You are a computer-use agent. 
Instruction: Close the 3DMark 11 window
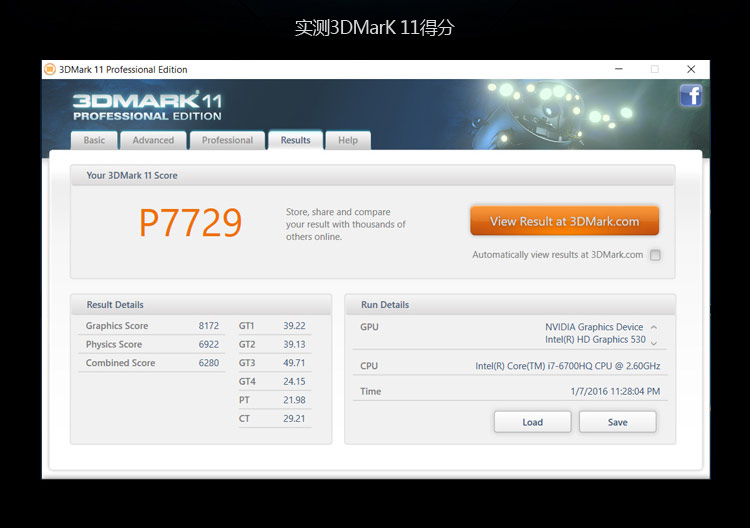click(691, 69)
